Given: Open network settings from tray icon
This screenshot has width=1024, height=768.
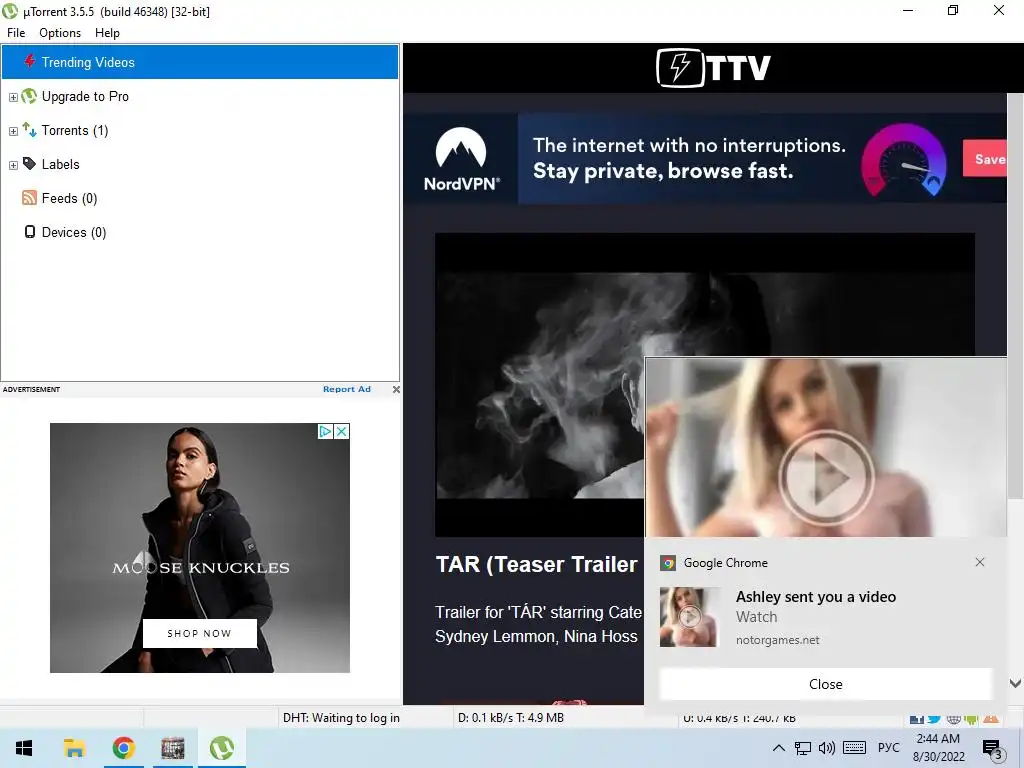Looking at the screenshot, I should 803,748.
